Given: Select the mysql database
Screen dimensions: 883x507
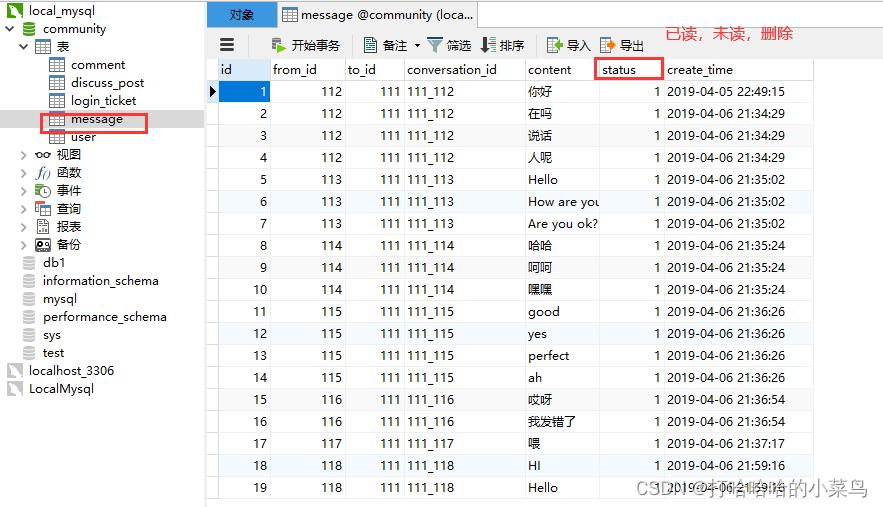Looking at the screenshot, I should coord(60,299).
